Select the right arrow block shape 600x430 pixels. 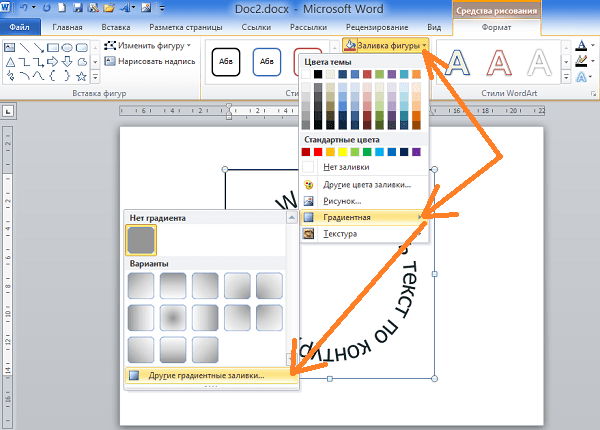(x=52, y=62)
